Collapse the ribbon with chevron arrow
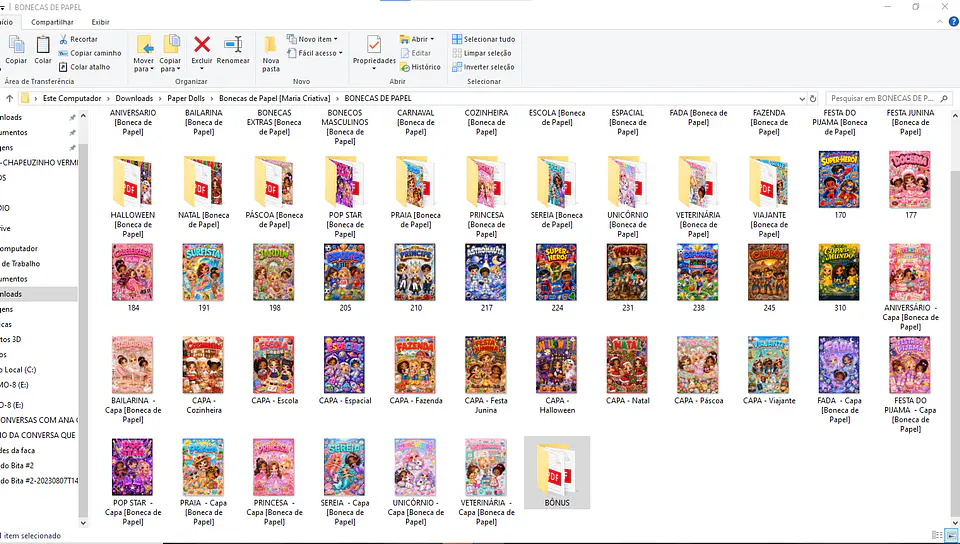This screenshot has height=544, width=960. [940, 22]
